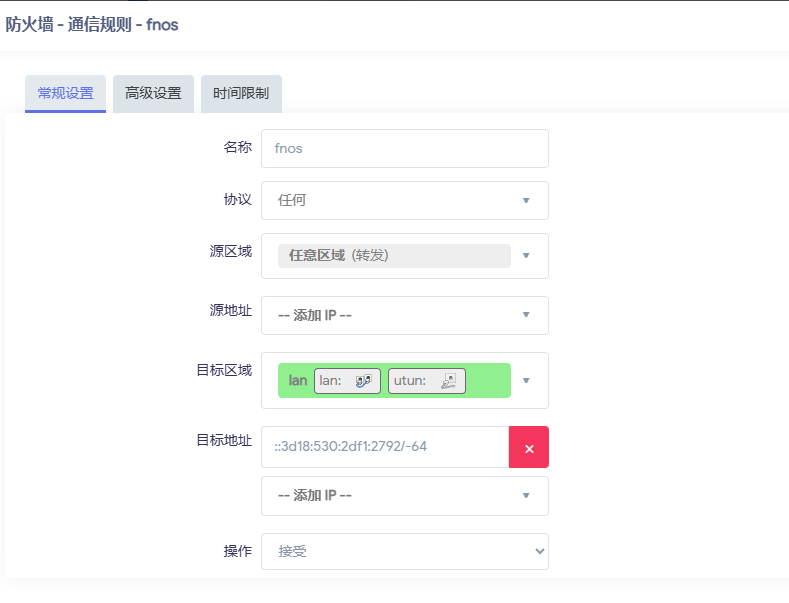
Task: Switch to the 常规设置 tab
Action: point(65,93)
